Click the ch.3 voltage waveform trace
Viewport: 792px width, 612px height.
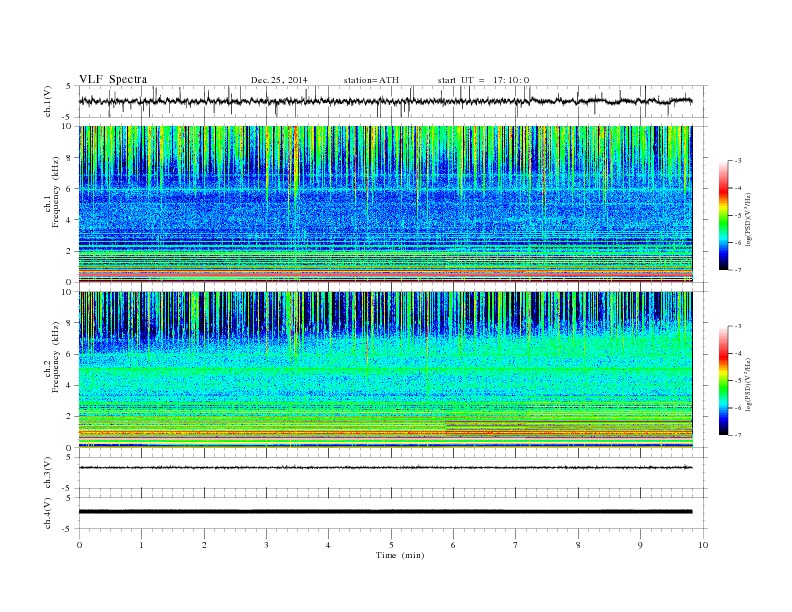[x=385, y=468]
